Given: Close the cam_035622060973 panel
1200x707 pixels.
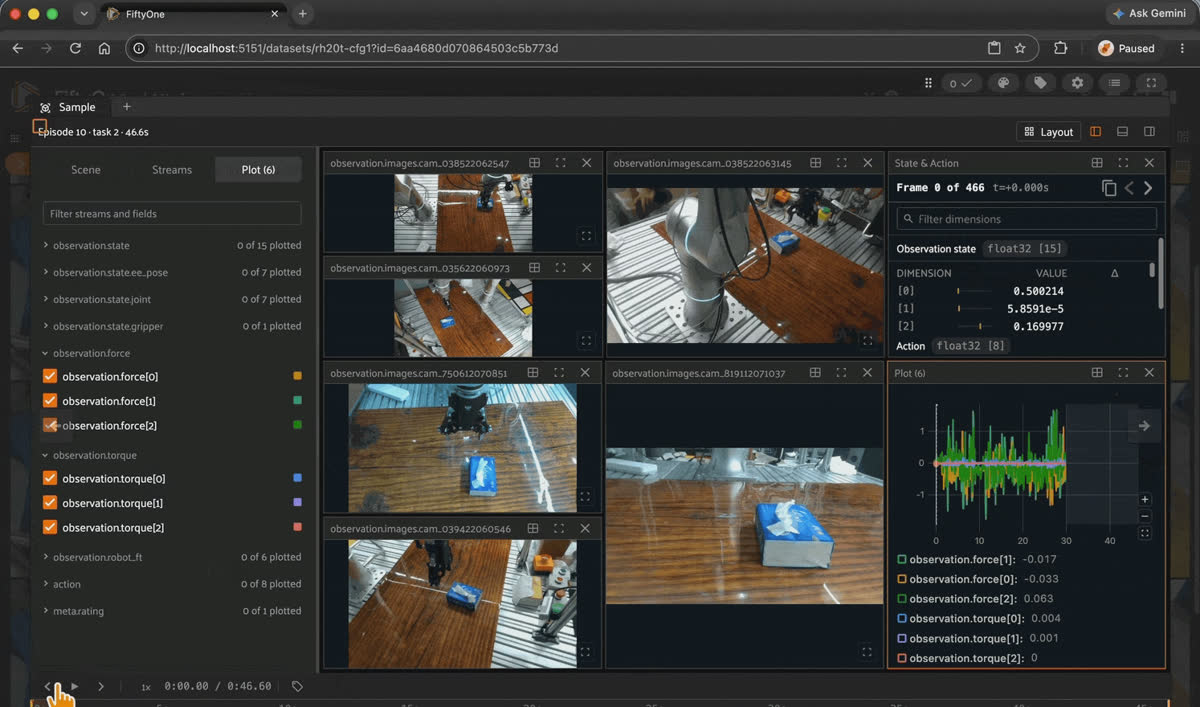Looking at the screenshot, I should (x=586, y=268).
